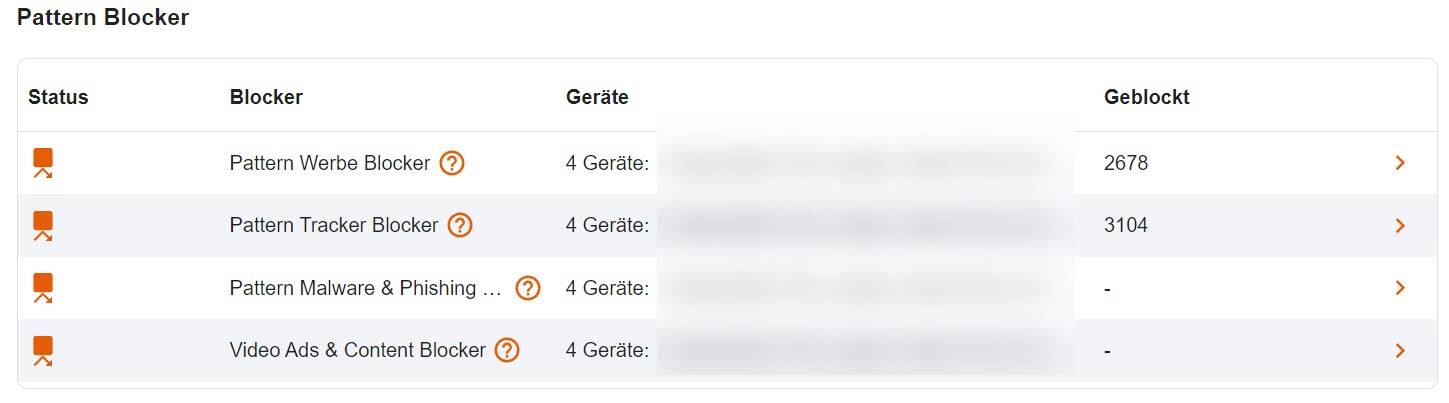1449x403 pixels.
Task: Click the Pattern Tracker Blocker status icon
Action: 42,226
